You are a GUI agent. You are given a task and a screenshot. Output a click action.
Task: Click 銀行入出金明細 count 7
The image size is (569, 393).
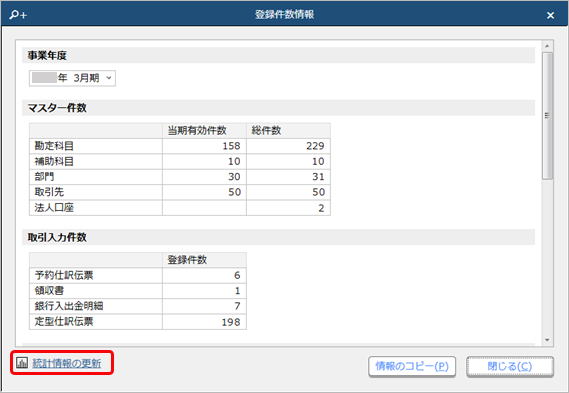pos(237,306)
